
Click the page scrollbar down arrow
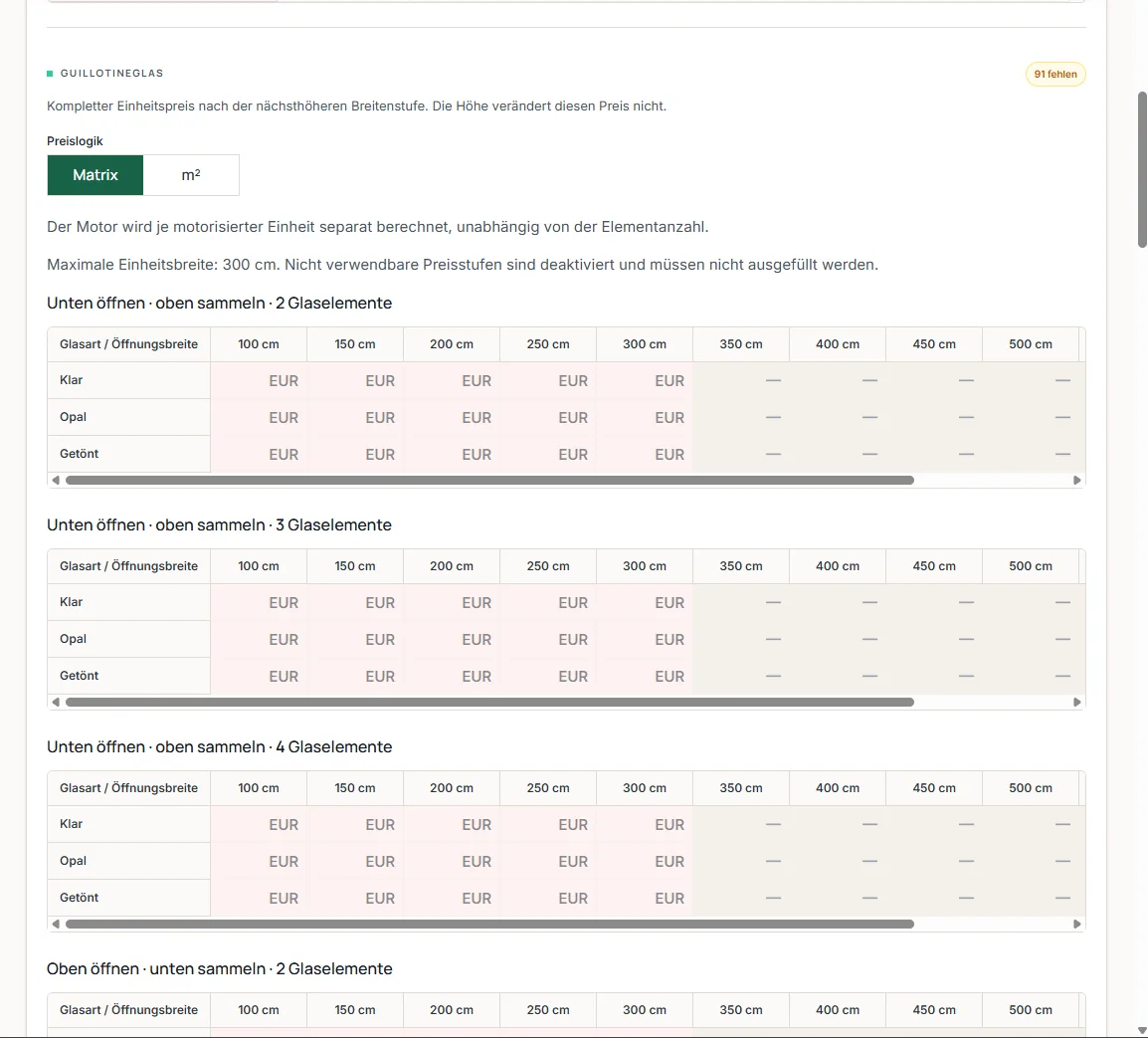pyautogui.click(x=1141, y=1031)
